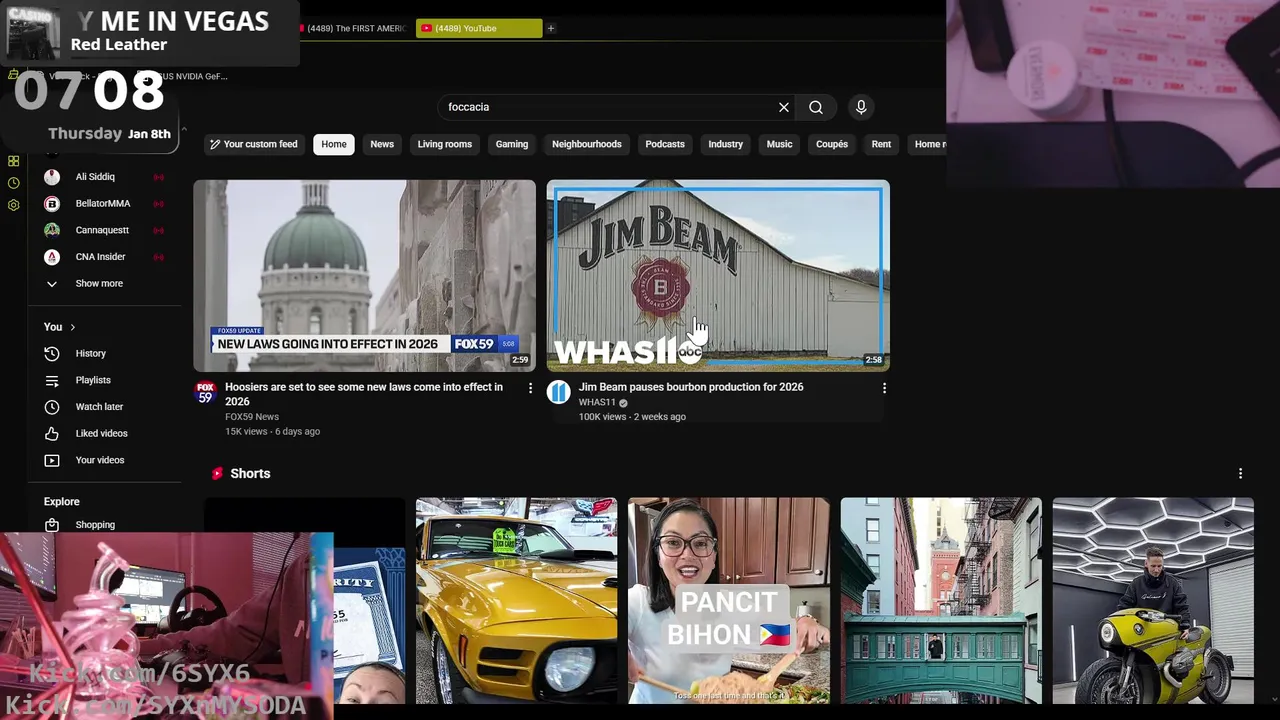Image resolution: width=1280 pixels, height=720 pixels.
Task: Open the yellow Mustang Short
Action: pos(516,600)
